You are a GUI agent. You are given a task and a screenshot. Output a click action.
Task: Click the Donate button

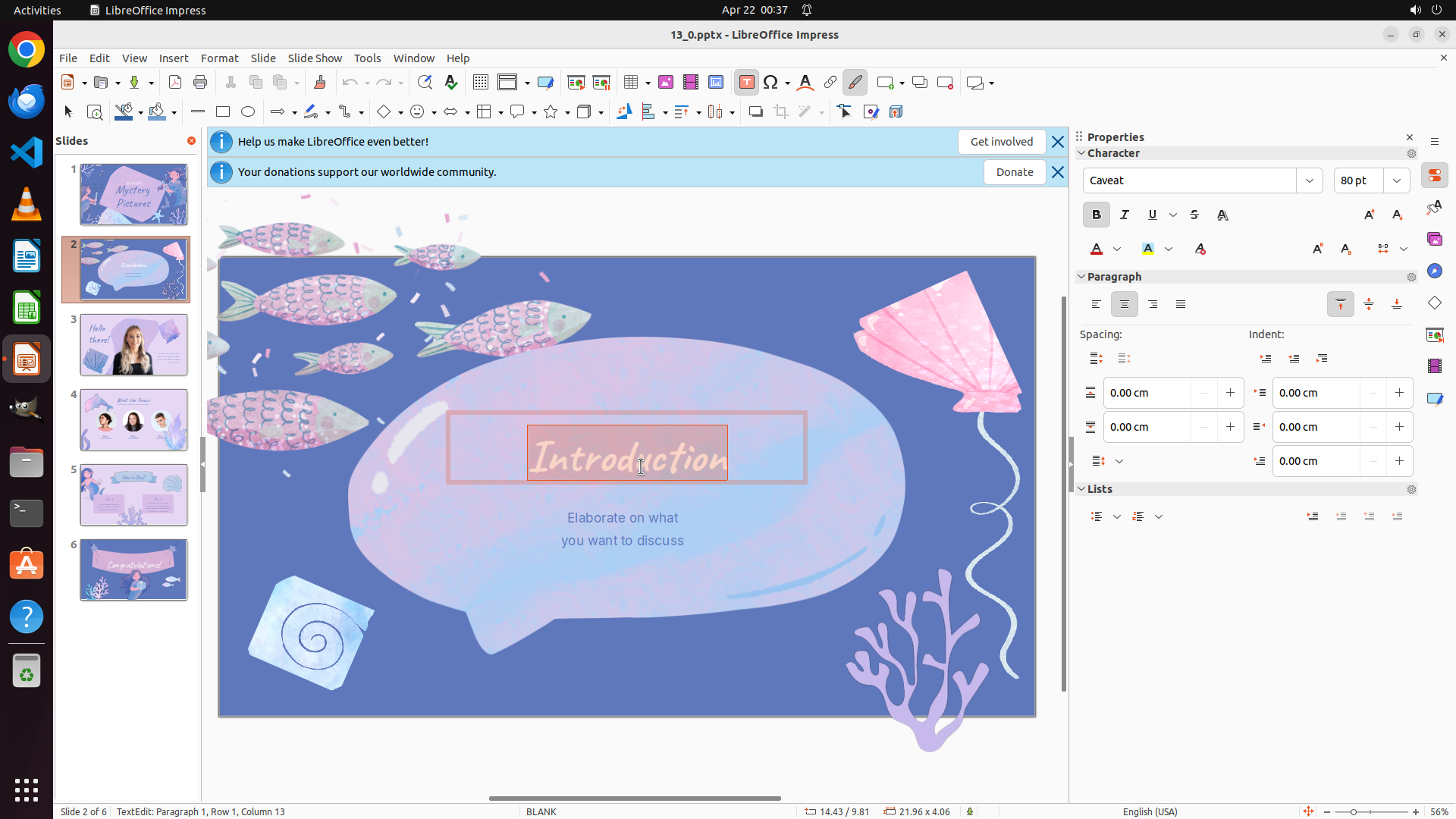pos(1014,172)
